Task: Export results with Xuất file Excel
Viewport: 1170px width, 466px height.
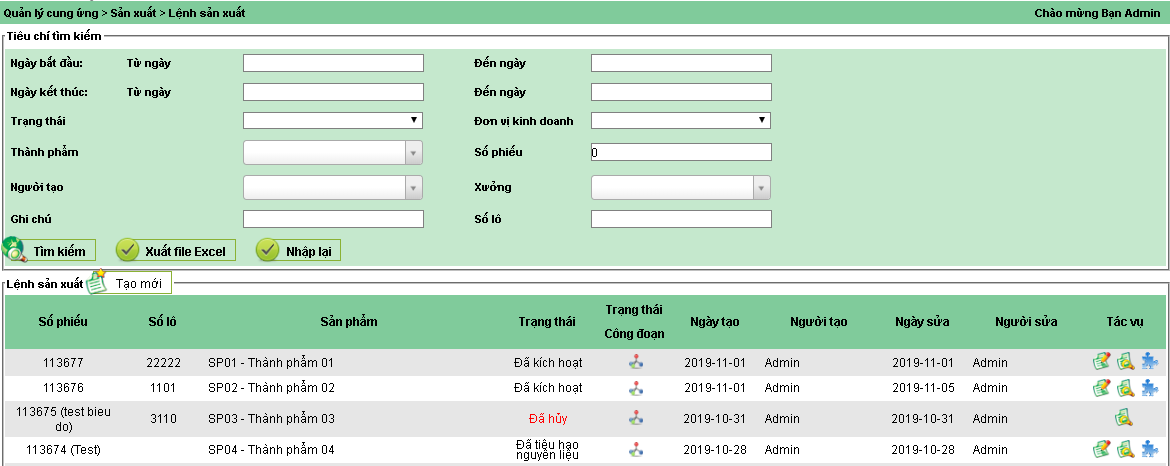Action: tap(175, 251)
